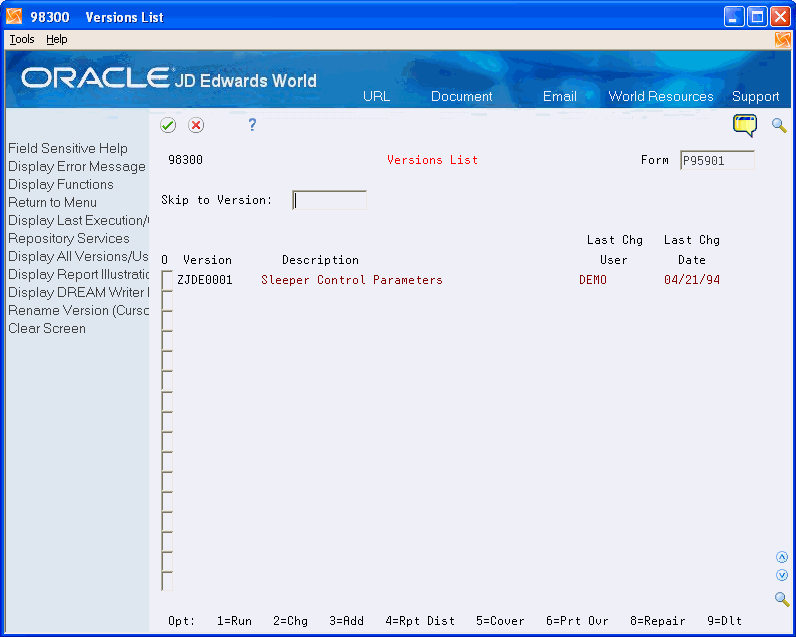Click the Document header link
The height and width of the screenshot is (637, 796).
(461, 96)
